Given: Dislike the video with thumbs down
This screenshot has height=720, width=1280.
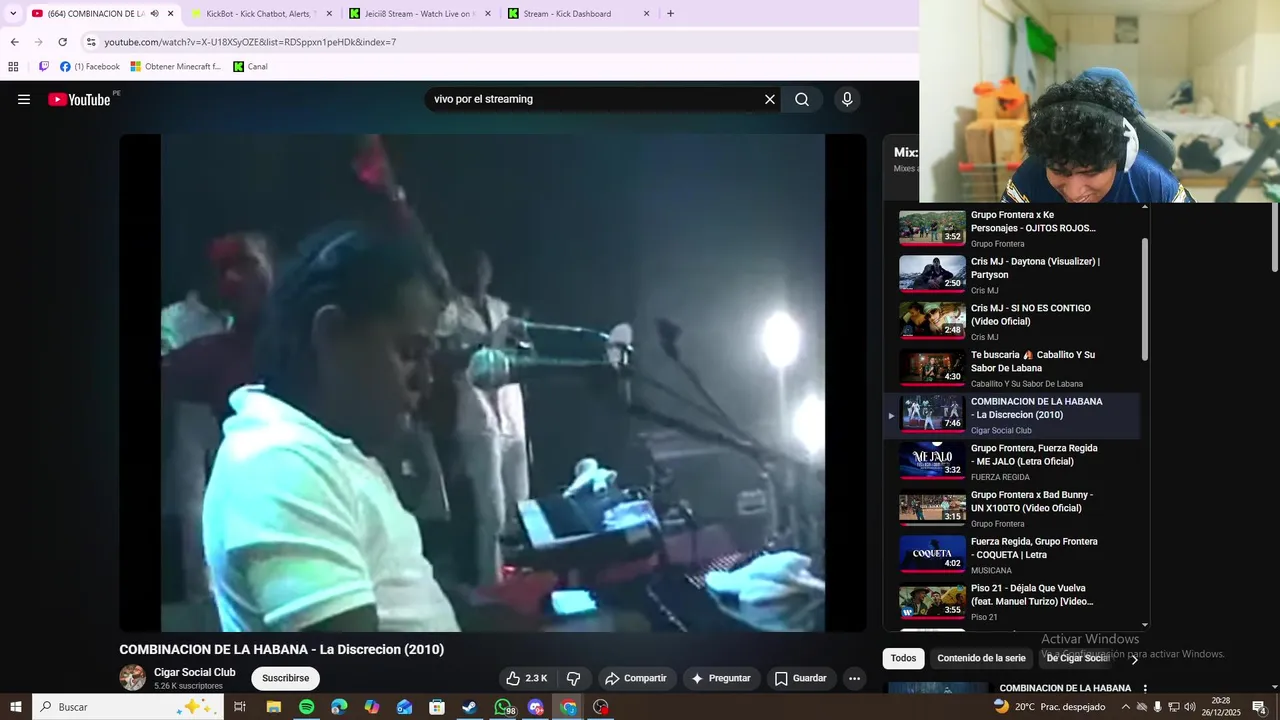Looking at the screenshot, I should tap(574, 678).
